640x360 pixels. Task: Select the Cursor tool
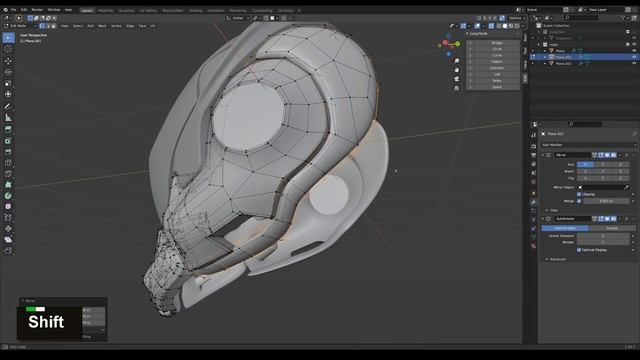click(8, 49)
